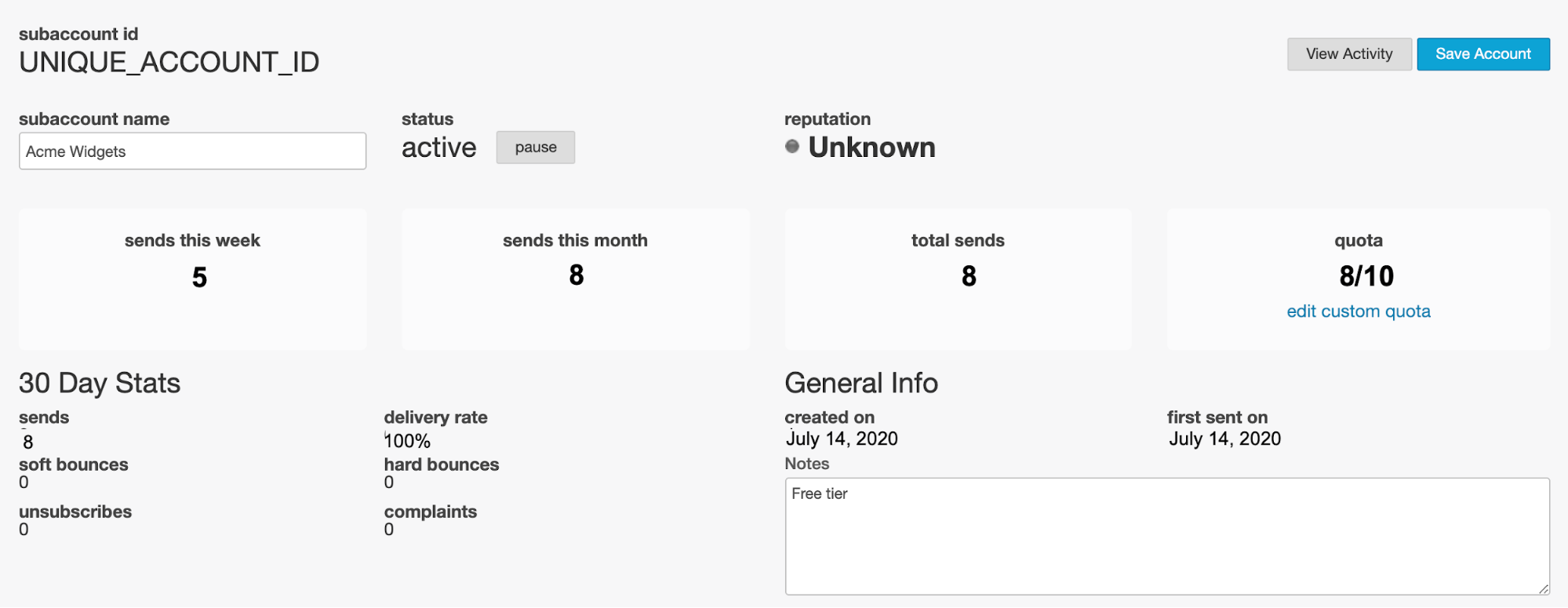
Task: Select the sends this week card
Action: [192, 279]
